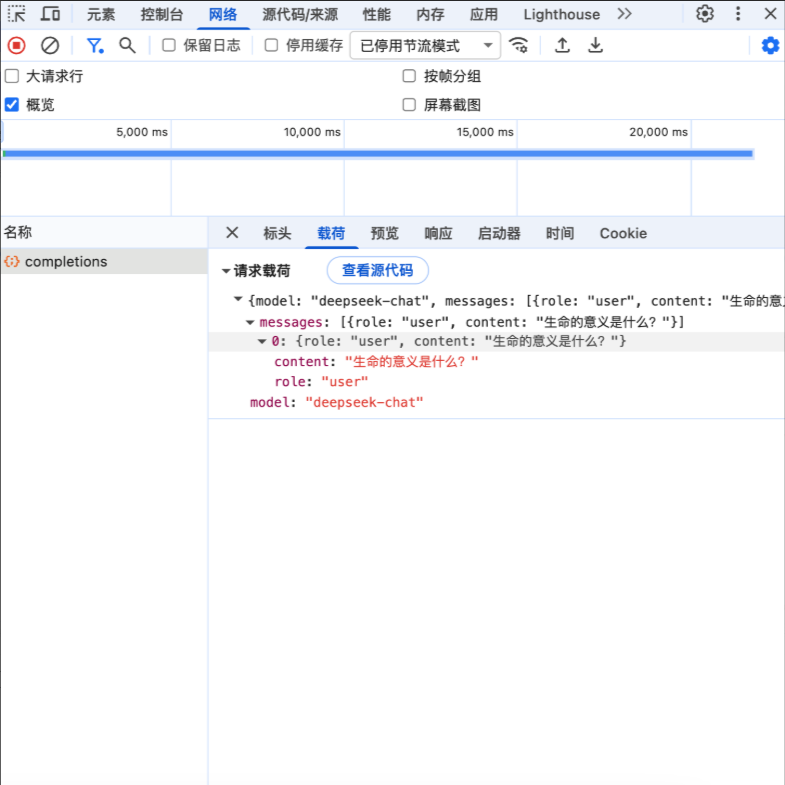Collapse the messages array
785x785 pixels.
click(250, 322)
